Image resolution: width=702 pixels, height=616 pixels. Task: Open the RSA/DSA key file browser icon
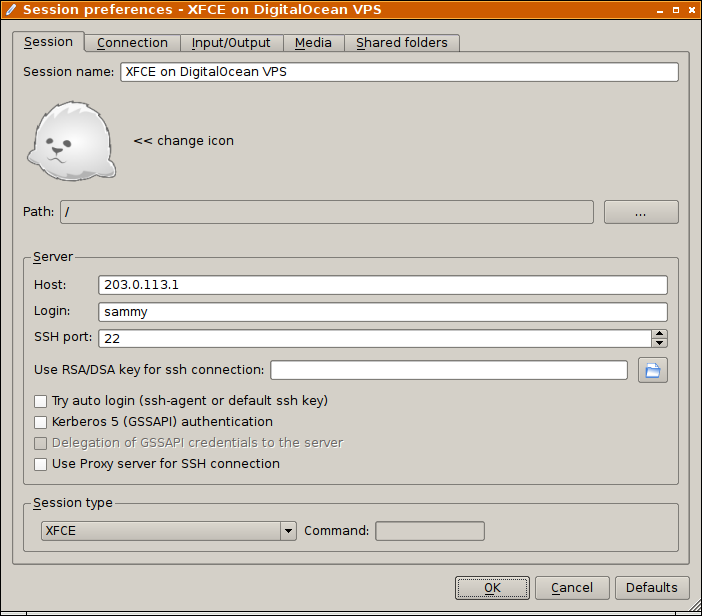[x=652, y=370]
